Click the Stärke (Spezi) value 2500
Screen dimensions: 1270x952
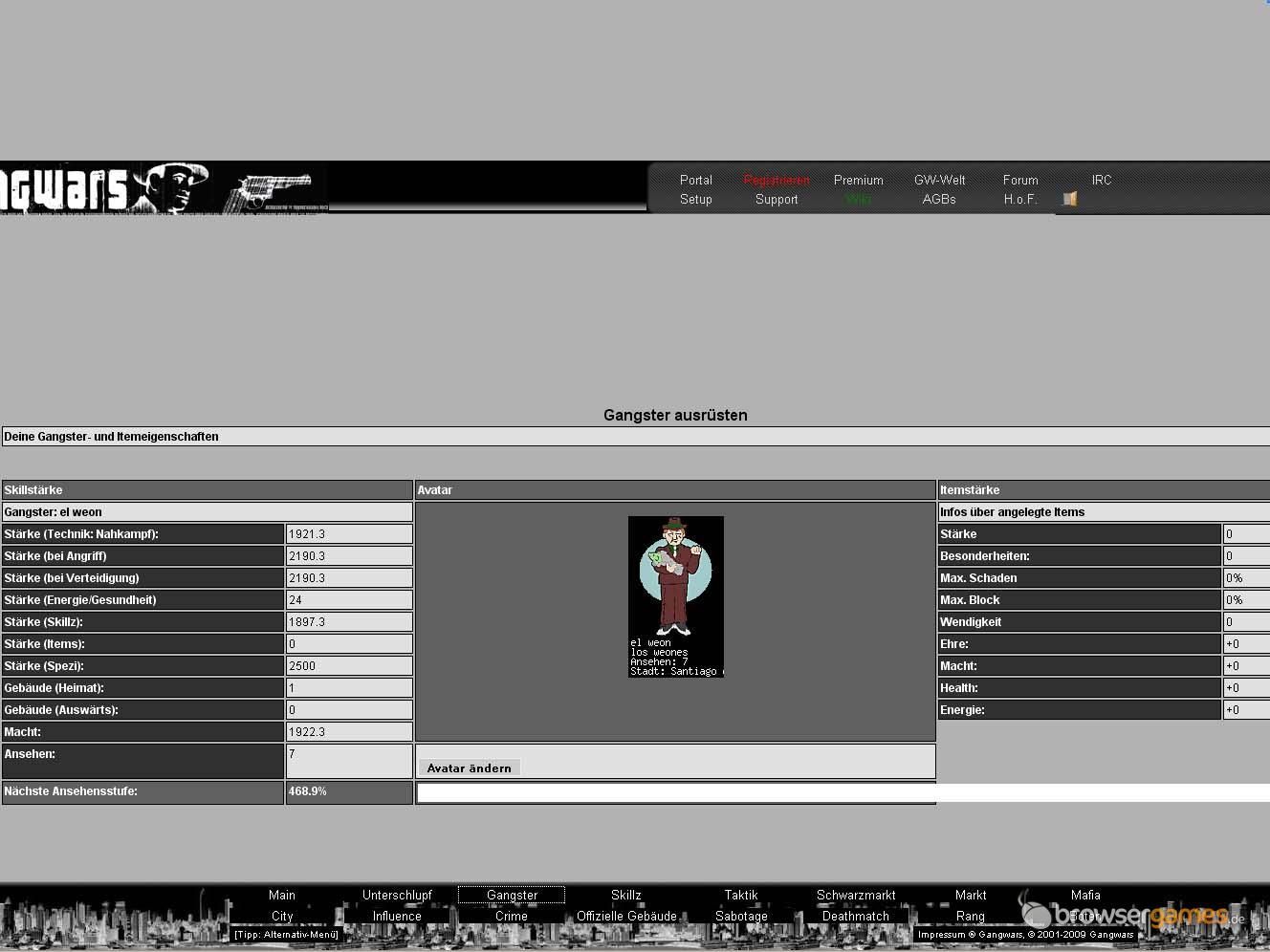349,665
